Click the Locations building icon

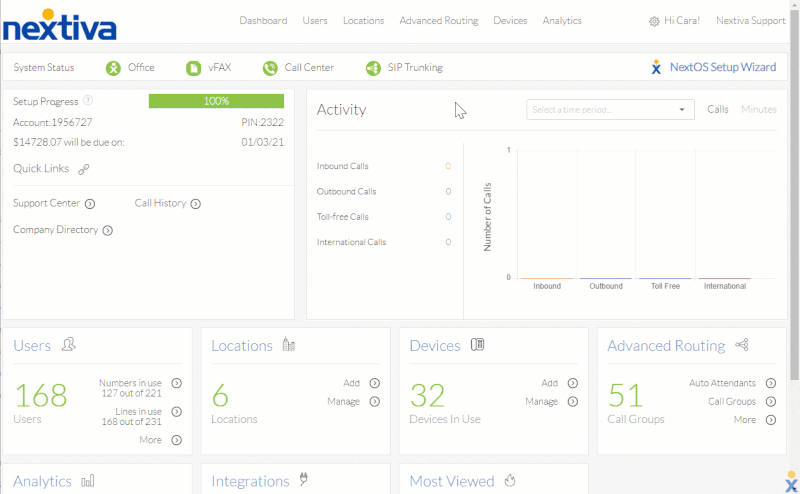click(289, 344)
